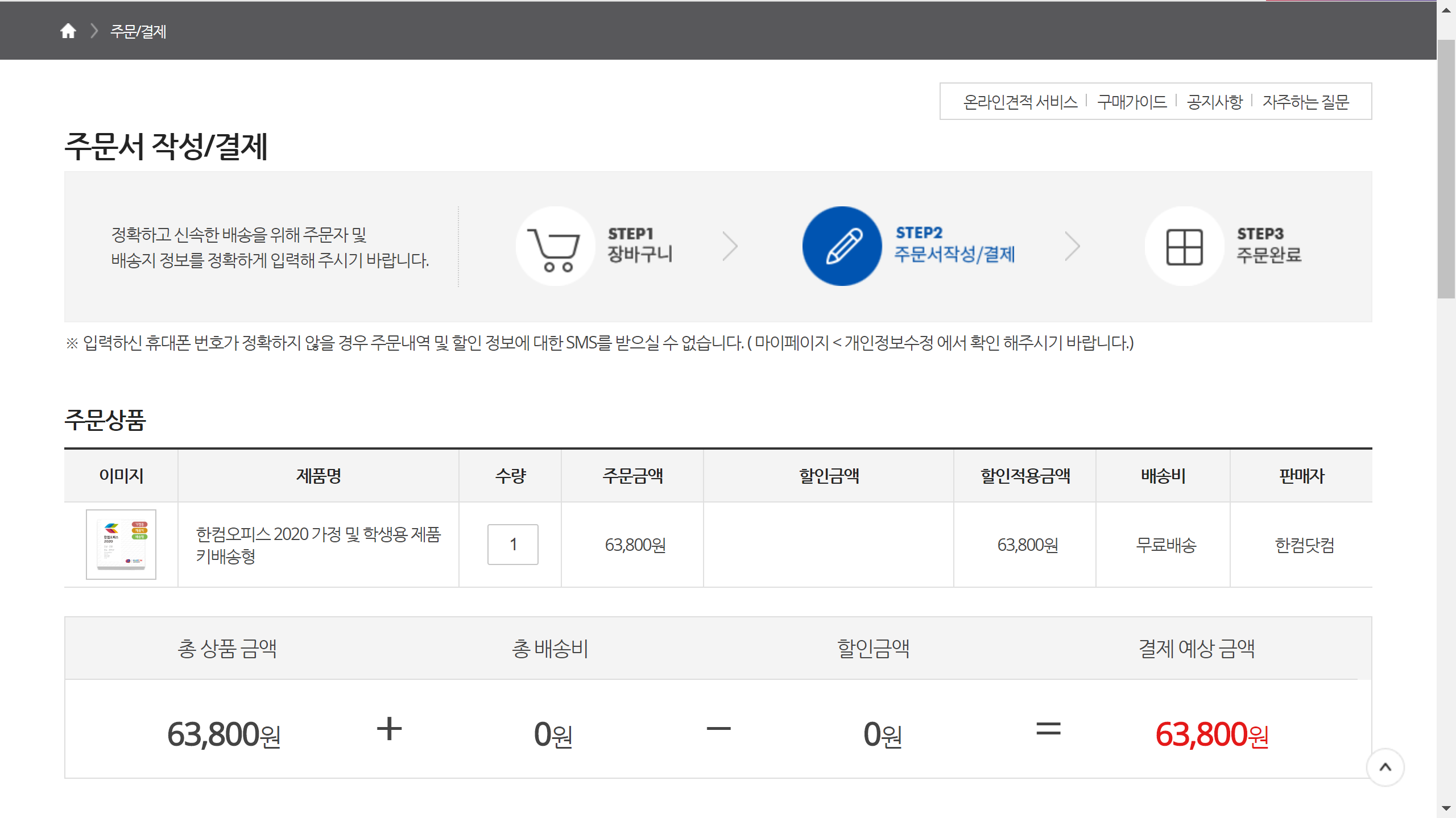
Task: Click the home icon in breadcrumb
Action: pyautogui.click(x=68, y=31)
